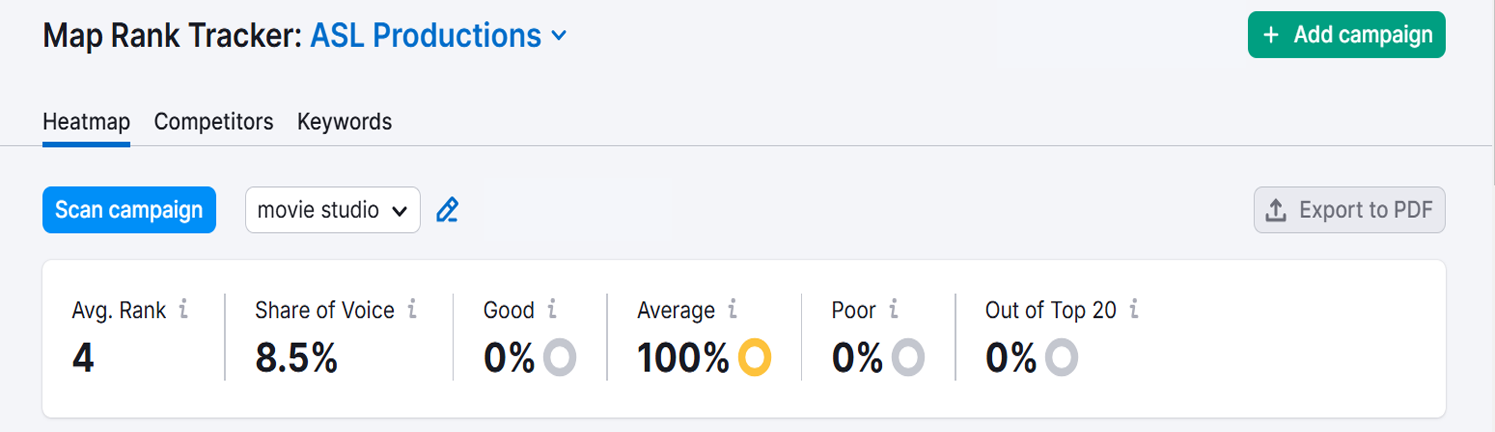Click the info icon next to Good
Screen dimensions: 1495x432
click(x=552, y=310)
